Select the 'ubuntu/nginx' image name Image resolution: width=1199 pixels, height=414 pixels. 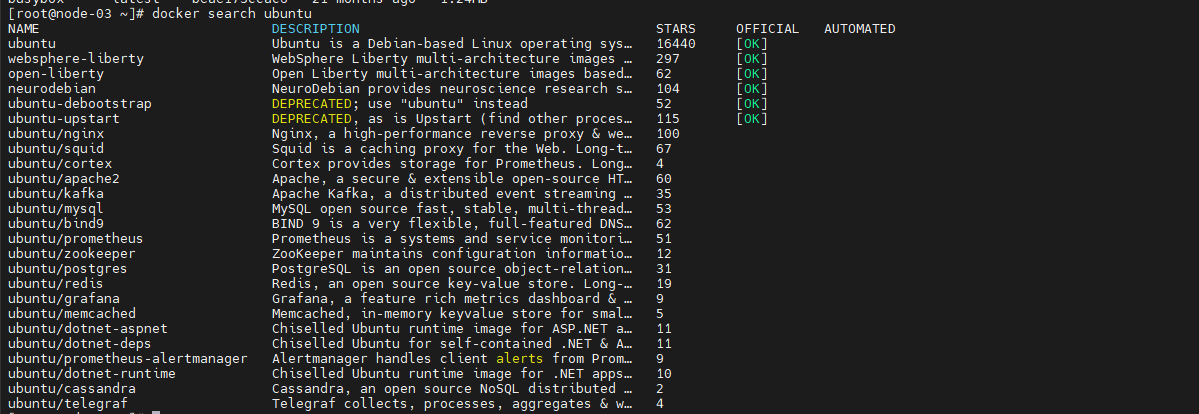pyautogui.click(x=56, y=134)
